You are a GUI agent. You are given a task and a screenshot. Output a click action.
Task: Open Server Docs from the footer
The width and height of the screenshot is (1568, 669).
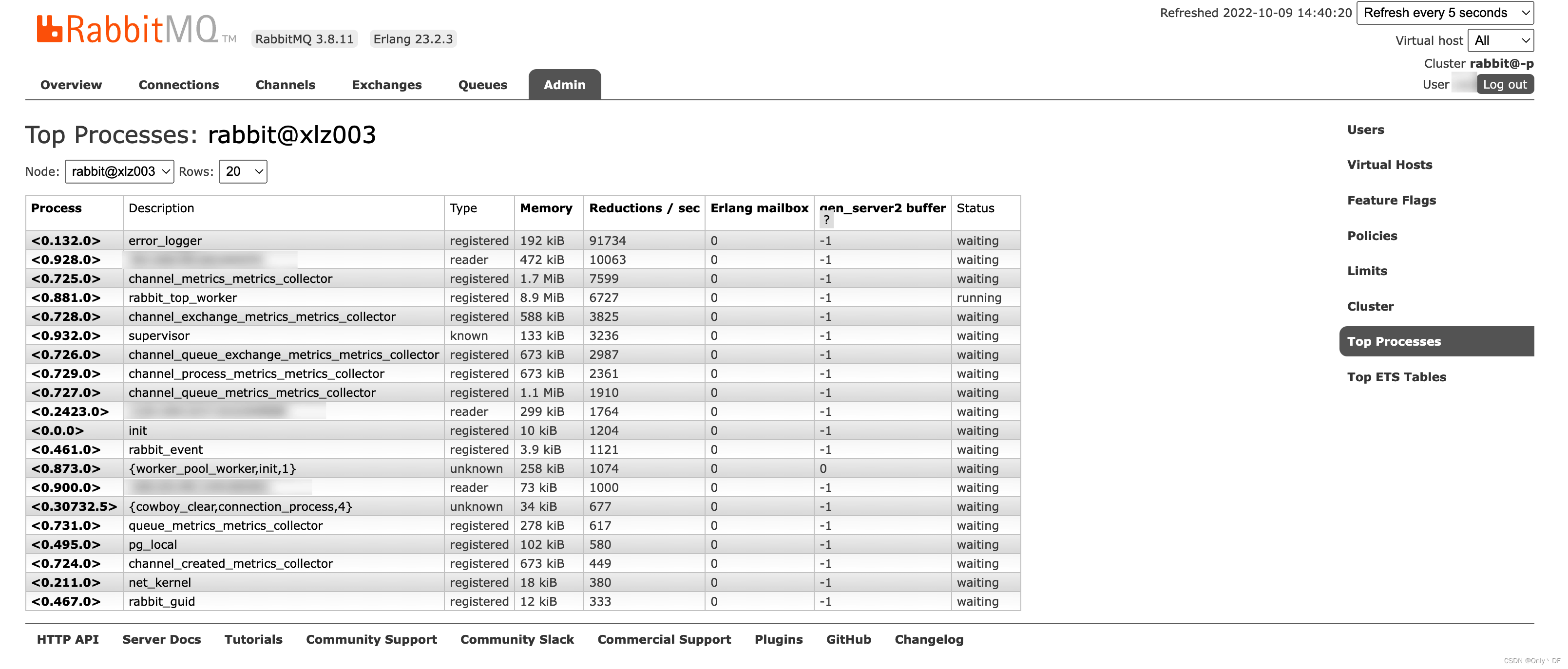coord(161,639)
